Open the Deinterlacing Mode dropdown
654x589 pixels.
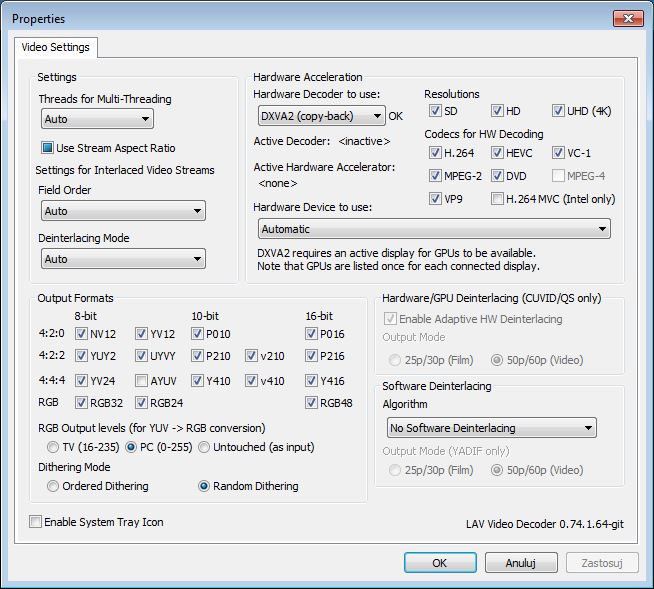point(123,259)
